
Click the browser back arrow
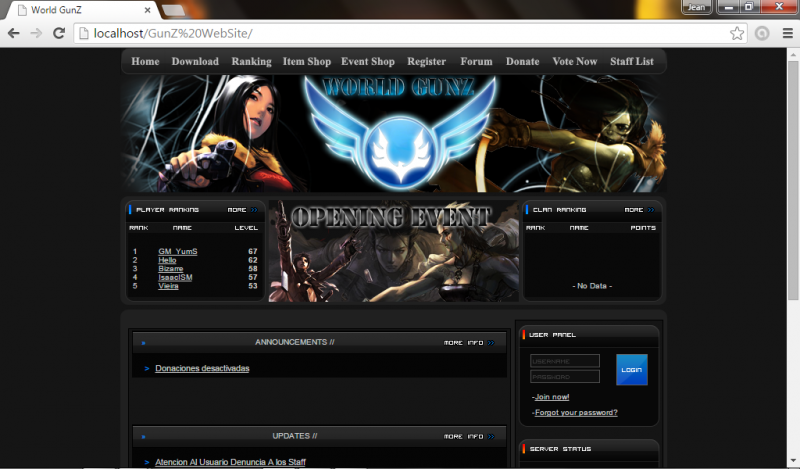click(14, 33)
